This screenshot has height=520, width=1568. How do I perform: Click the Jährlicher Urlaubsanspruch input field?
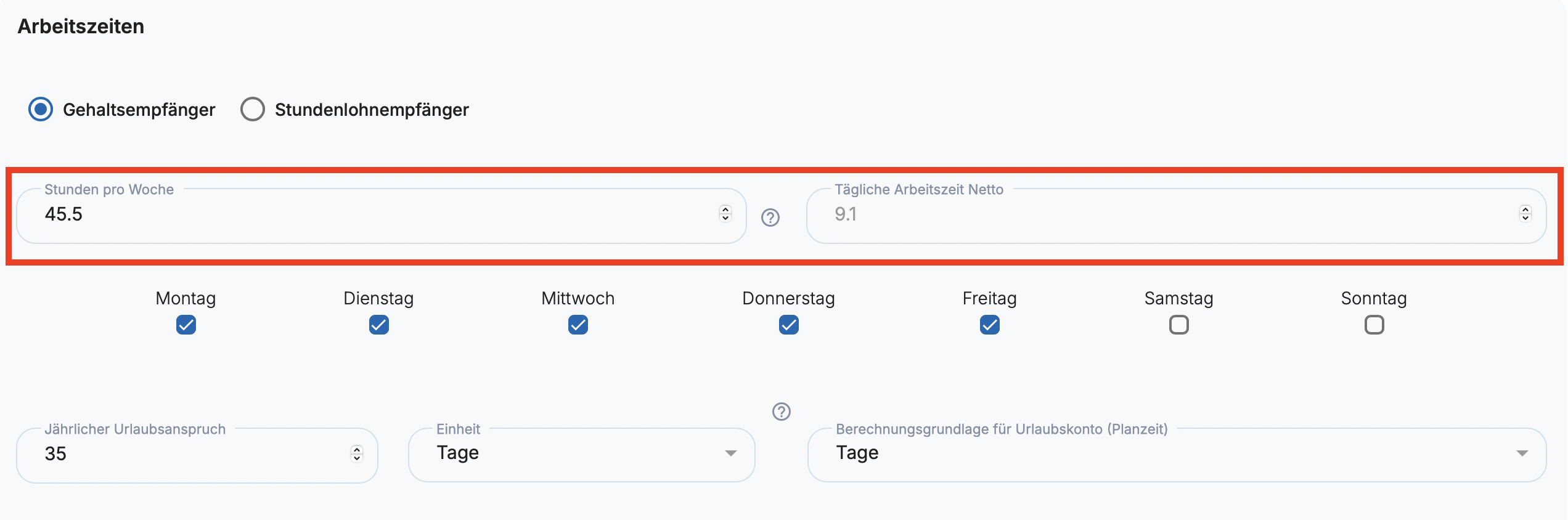click(185, 454)
